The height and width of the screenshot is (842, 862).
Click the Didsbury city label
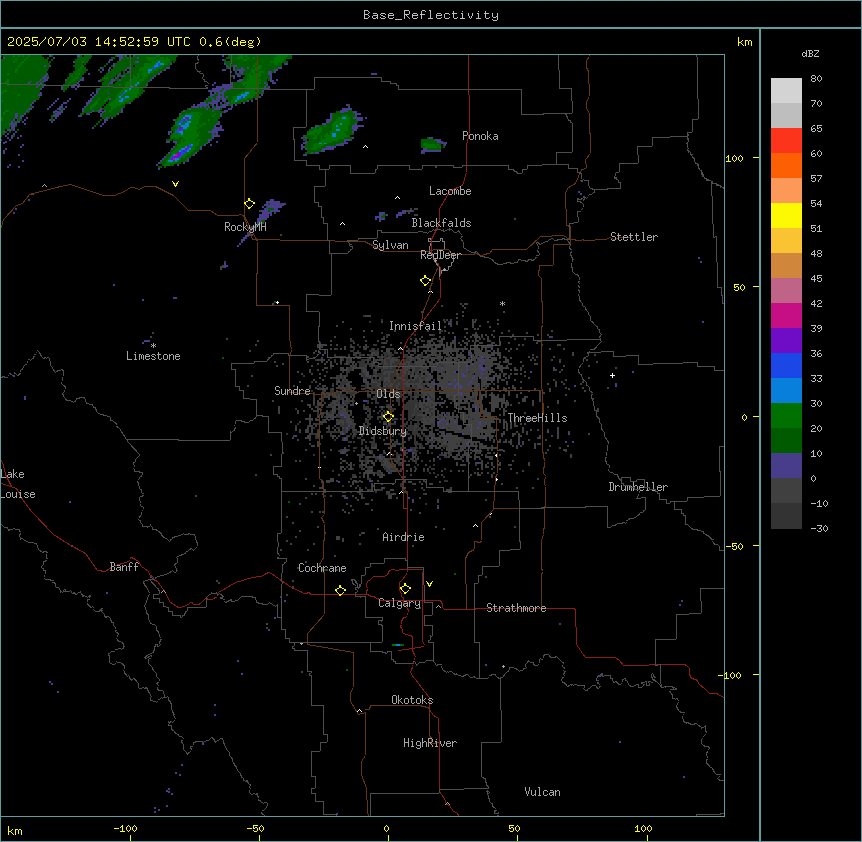point(383,431)
